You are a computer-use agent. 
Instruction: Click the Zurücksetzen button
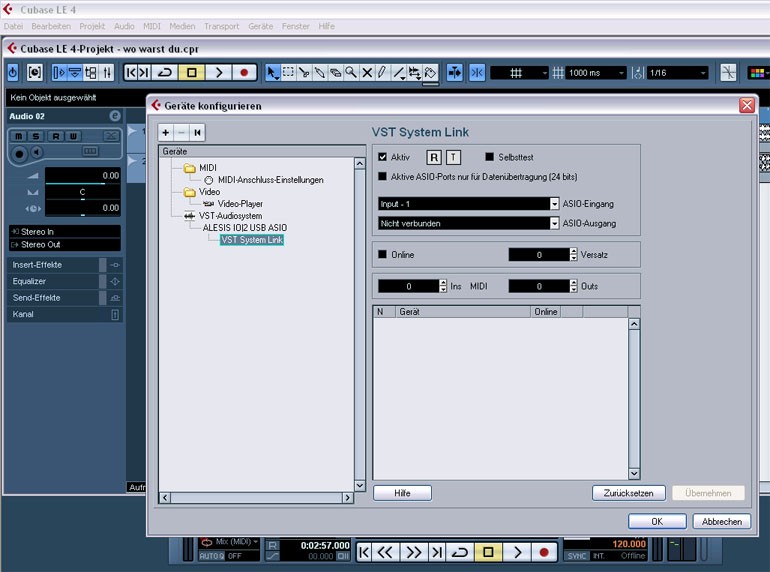(x=629, y=493)
